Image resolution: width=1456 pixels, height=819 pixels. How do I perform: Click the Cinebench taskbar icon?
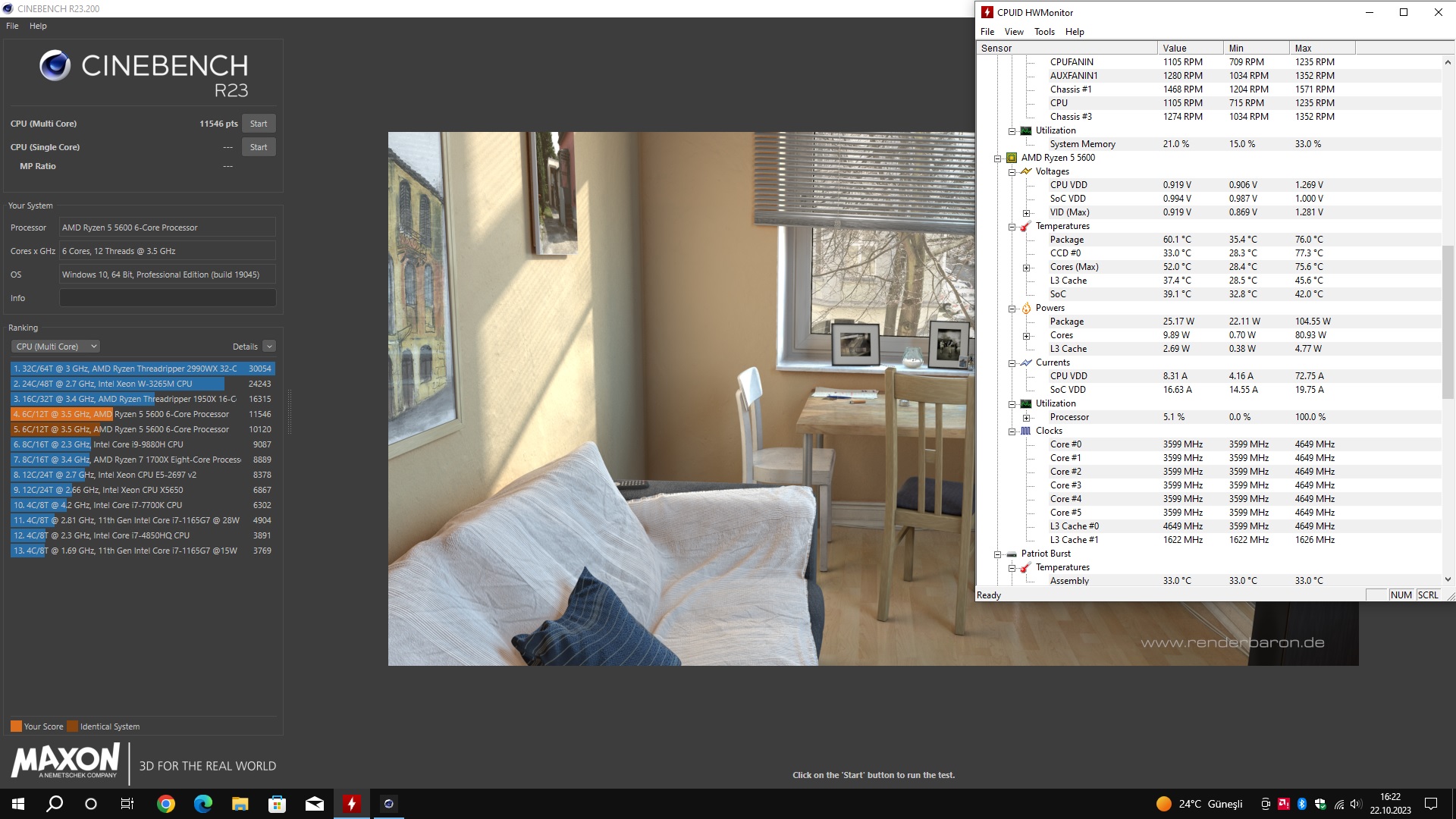[388, 804]
